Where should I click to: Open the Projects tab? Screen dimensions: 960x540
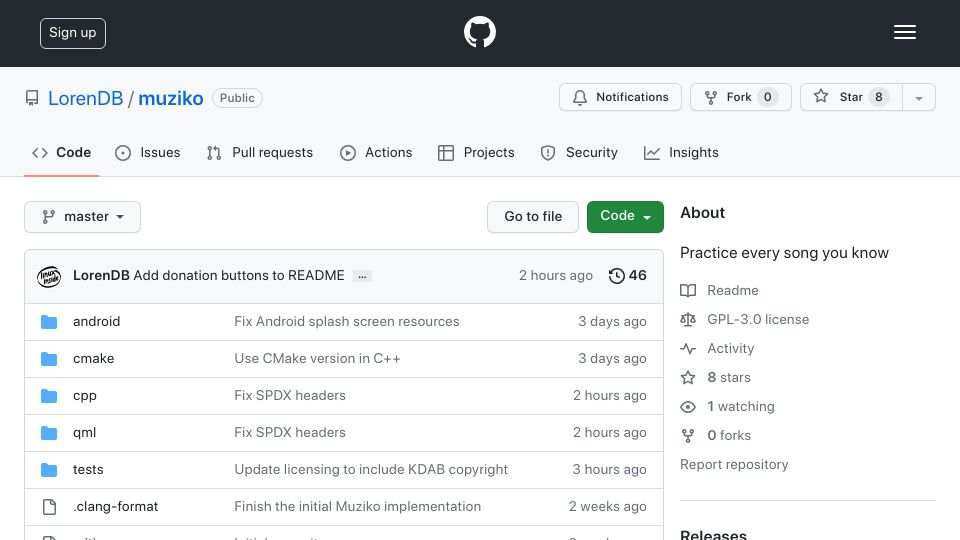(476, 152)
